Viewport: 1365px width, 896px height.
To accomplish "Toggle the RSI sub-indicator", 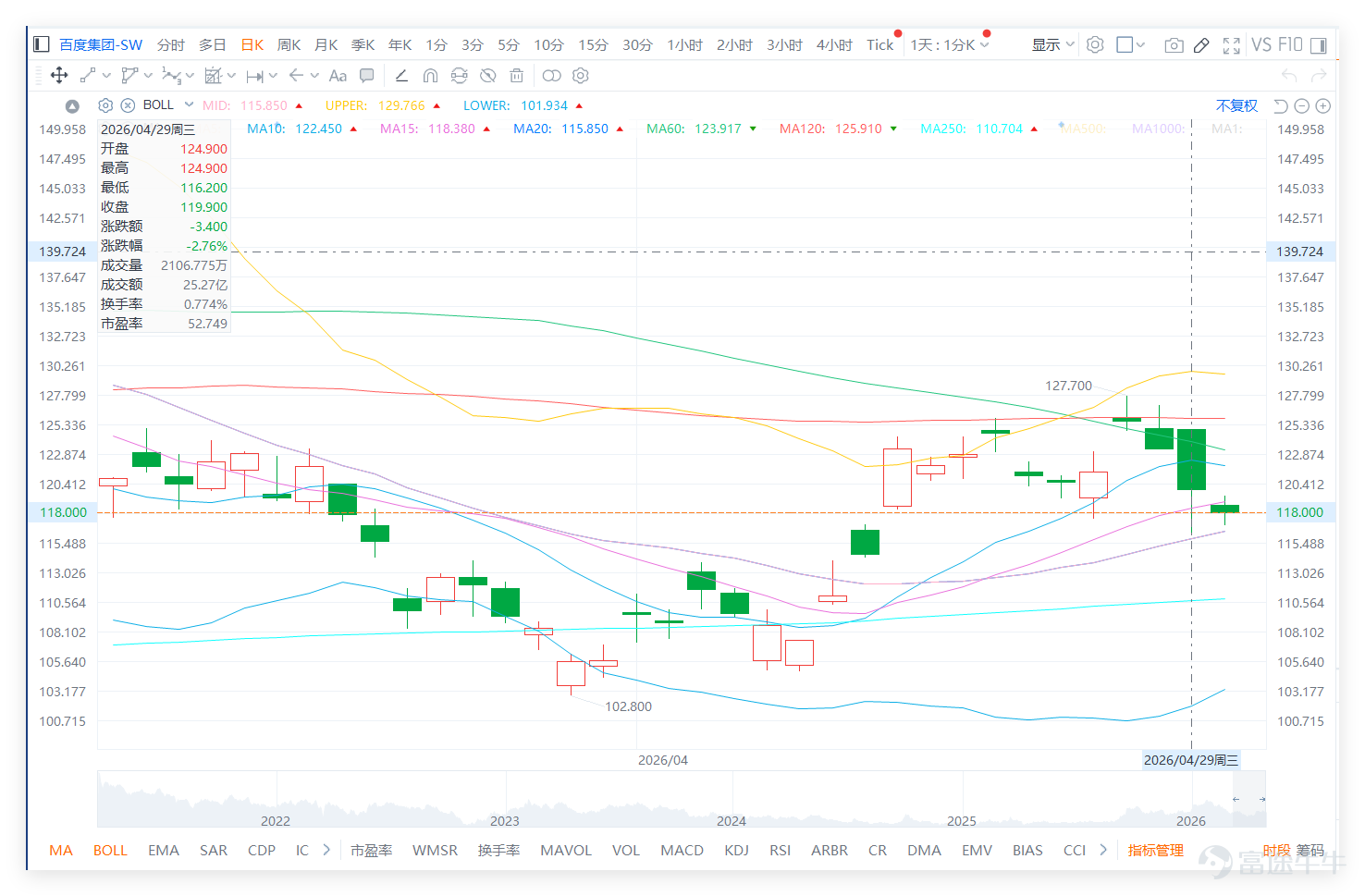I will (781, 850).
